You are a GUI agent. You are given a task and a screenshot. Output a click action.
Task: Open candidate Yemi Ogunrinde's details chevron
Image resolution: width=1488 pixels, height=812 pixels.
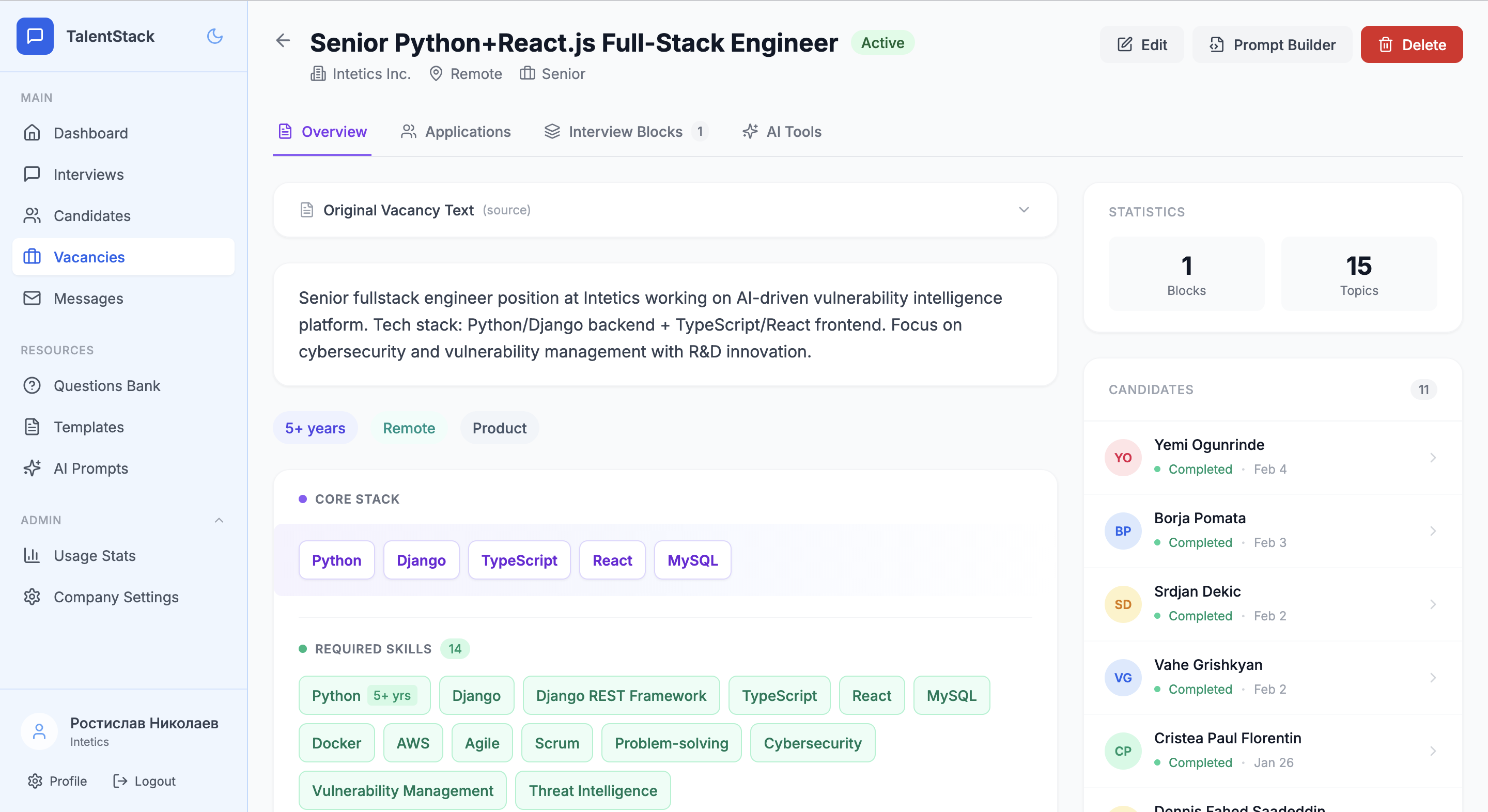click(1433, 458)
